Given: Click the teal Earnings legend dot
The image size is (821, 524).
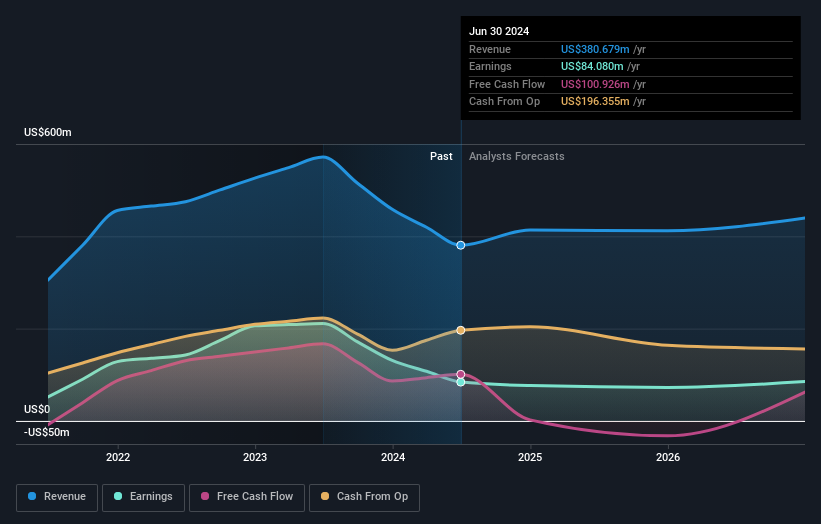Looking at the screenshot, I should click(x=118, y=496).
